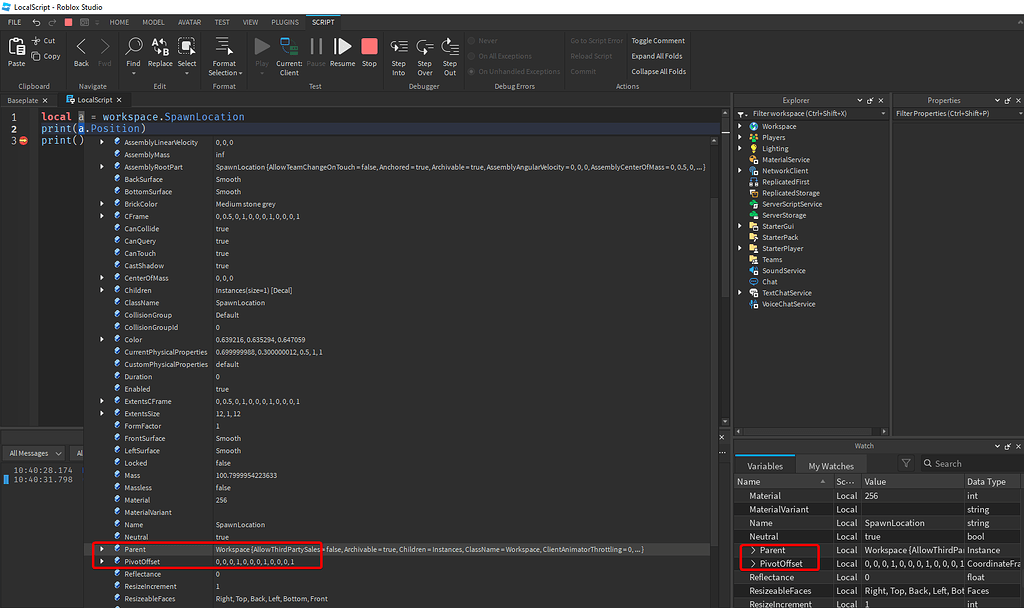
Task: Select On Unhandled Exceptions option
Action: click(508, 70)
